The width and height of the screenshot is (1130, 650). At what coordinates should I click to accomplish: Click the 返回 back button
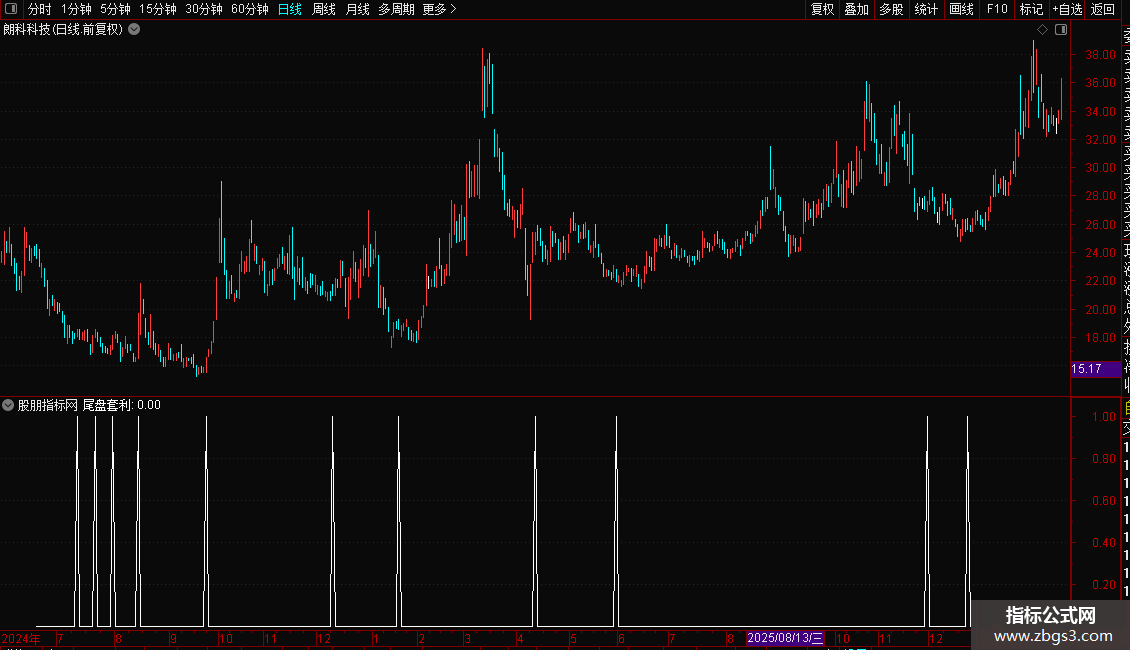point(1103,9)
